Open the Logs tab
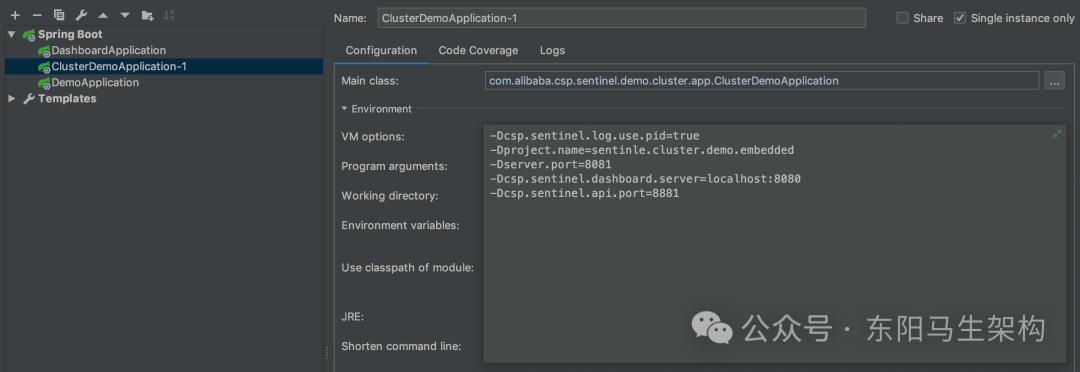Viewport: 1080px width, 372px height. [552, 50]
